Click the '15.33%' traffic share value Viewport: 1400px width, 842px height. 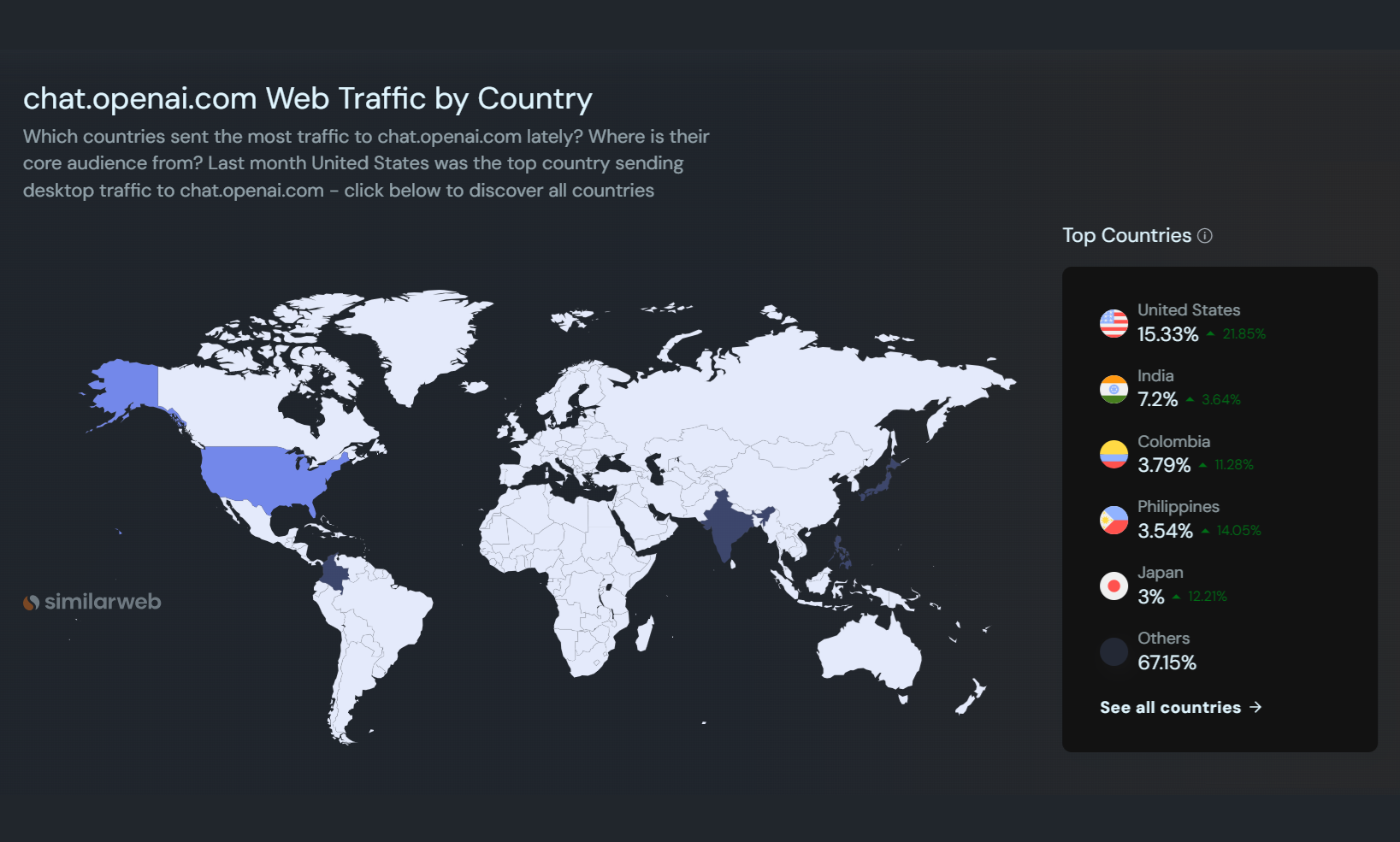[1167, 334]
